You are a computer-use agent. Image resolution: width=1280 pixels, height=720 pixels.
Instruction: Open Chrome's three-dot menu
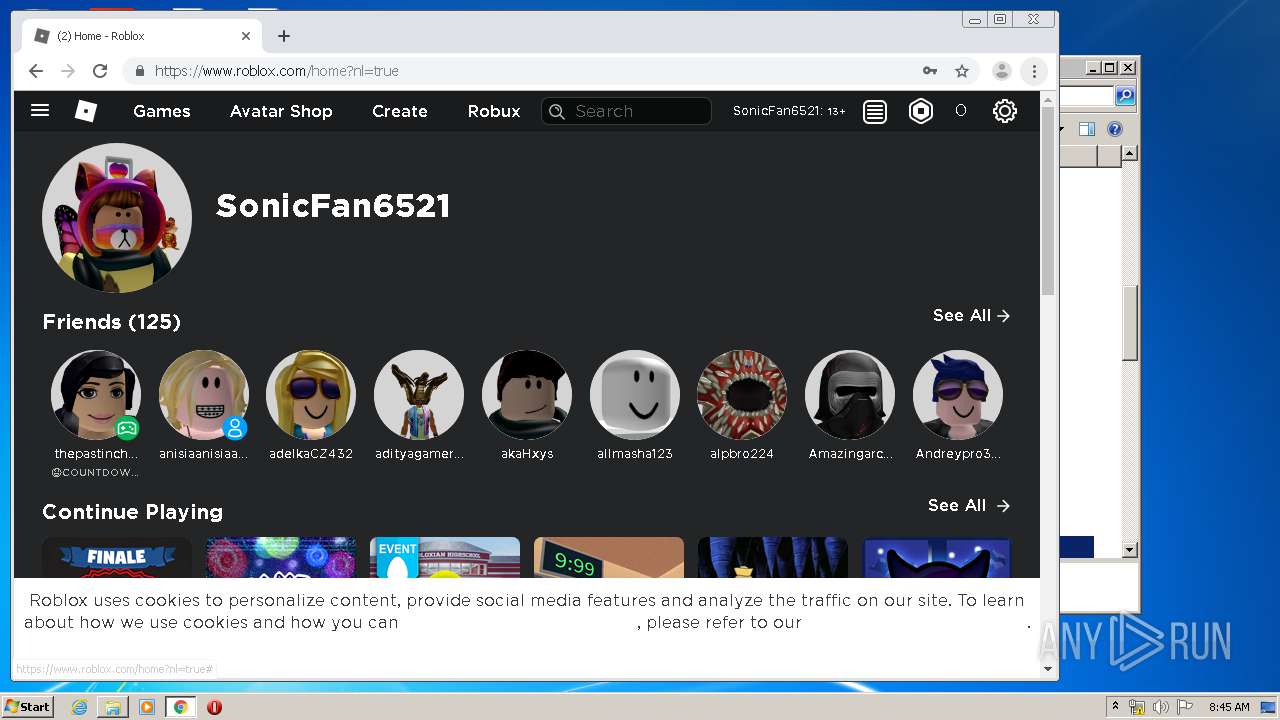coord(1034,71)
